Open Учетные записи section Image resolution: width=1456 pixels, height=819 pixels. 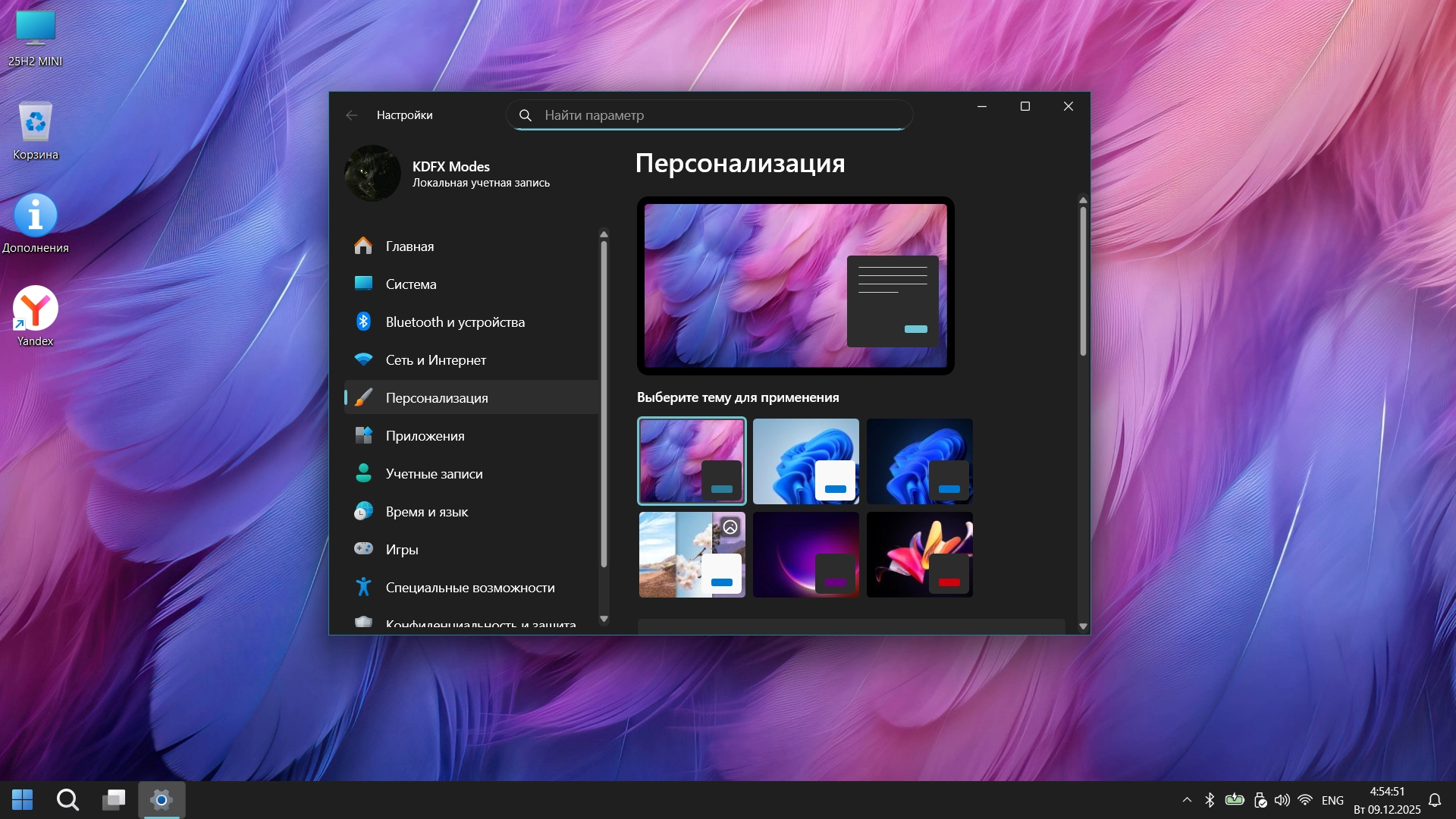[x=434, y=474]
